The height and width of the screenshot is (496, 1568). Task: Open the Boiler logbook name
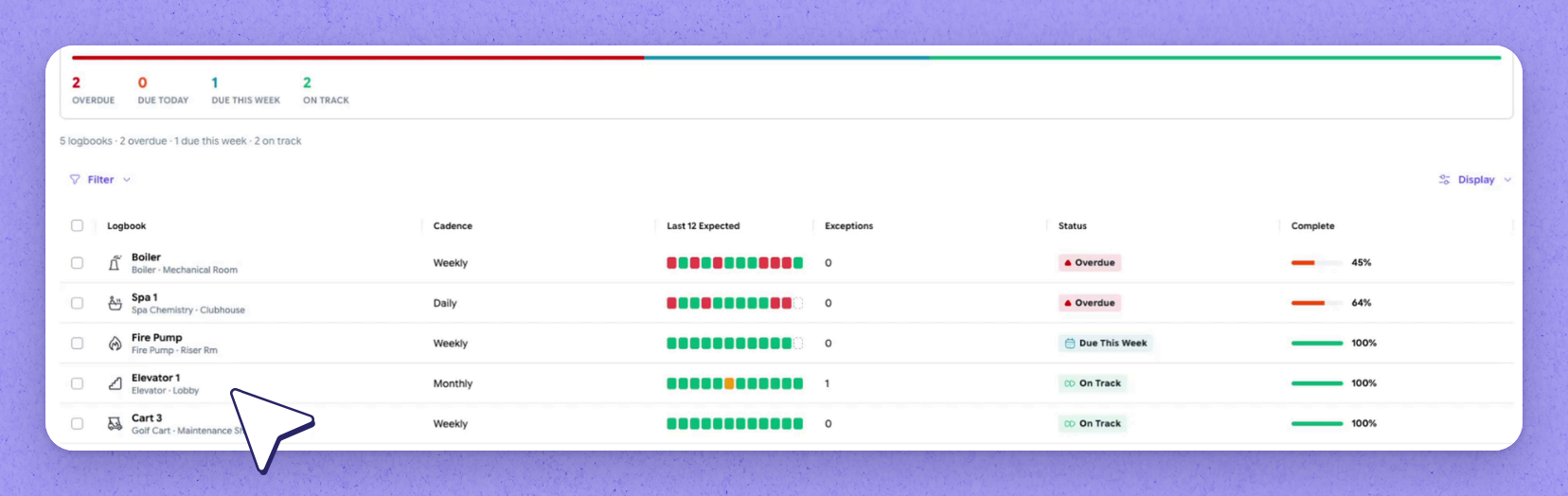click(x=146, y=257)
